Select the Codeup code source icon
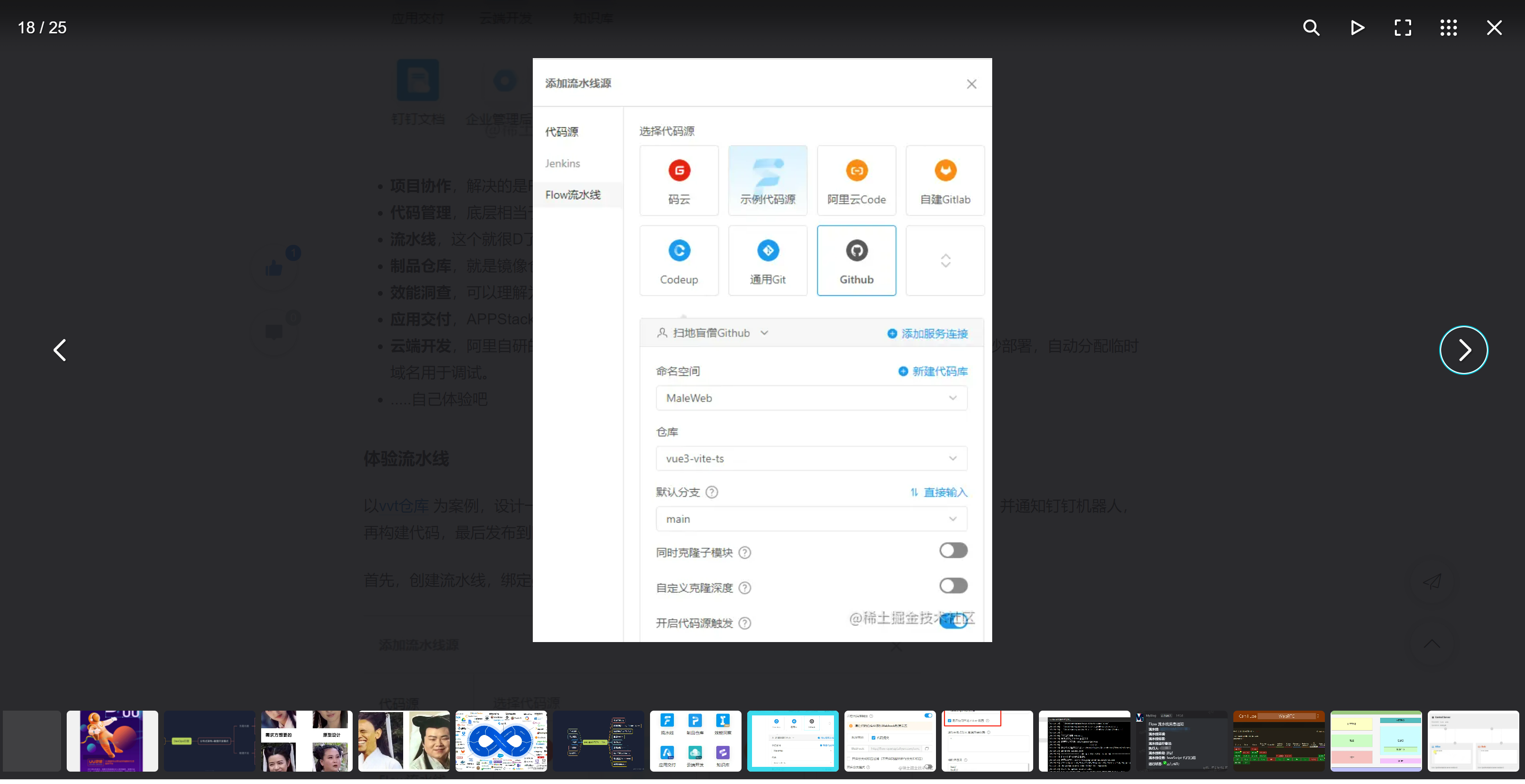 (x=679, y=251)
